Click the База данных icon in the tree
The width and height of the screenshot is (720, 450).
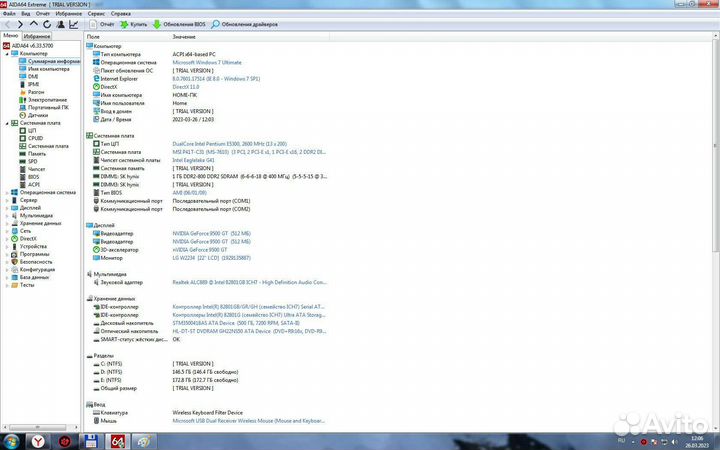pyautogui.click(x=14, y=277)
